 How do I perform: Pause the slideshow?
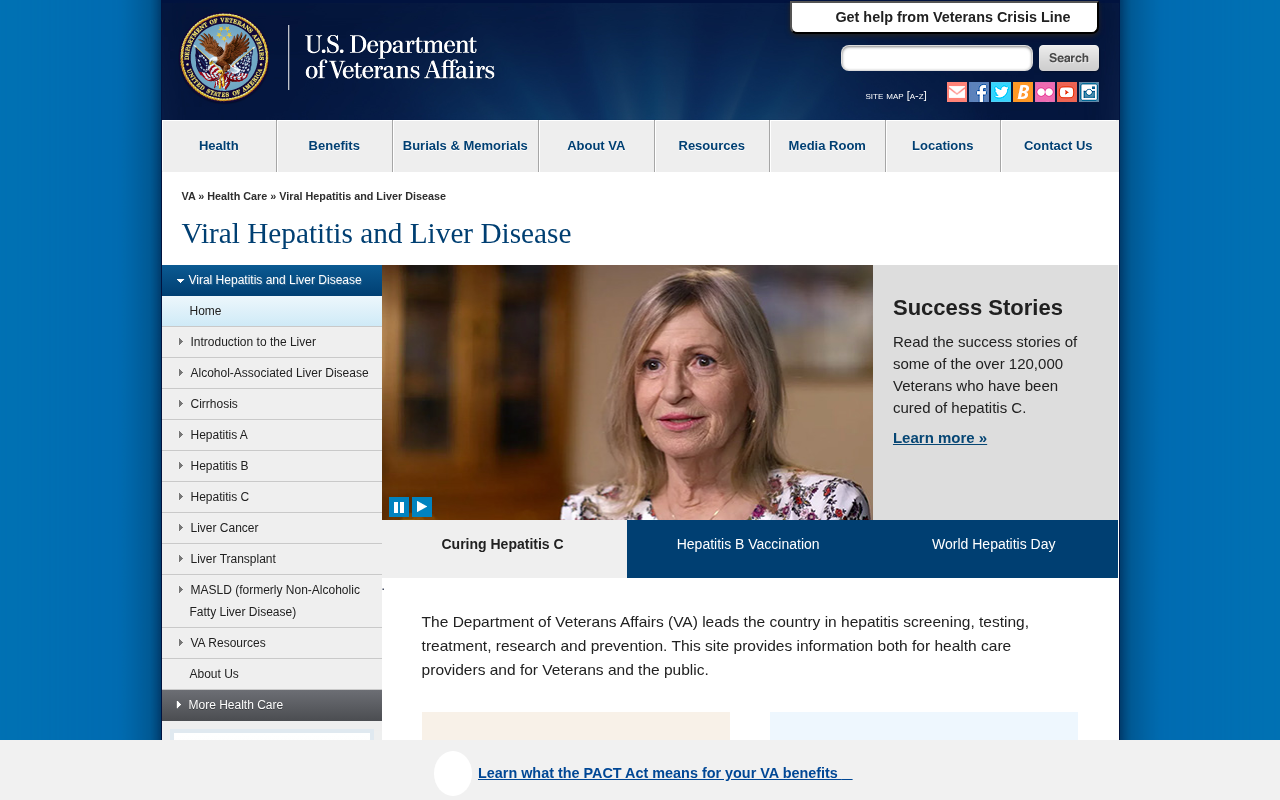[399, 507]
